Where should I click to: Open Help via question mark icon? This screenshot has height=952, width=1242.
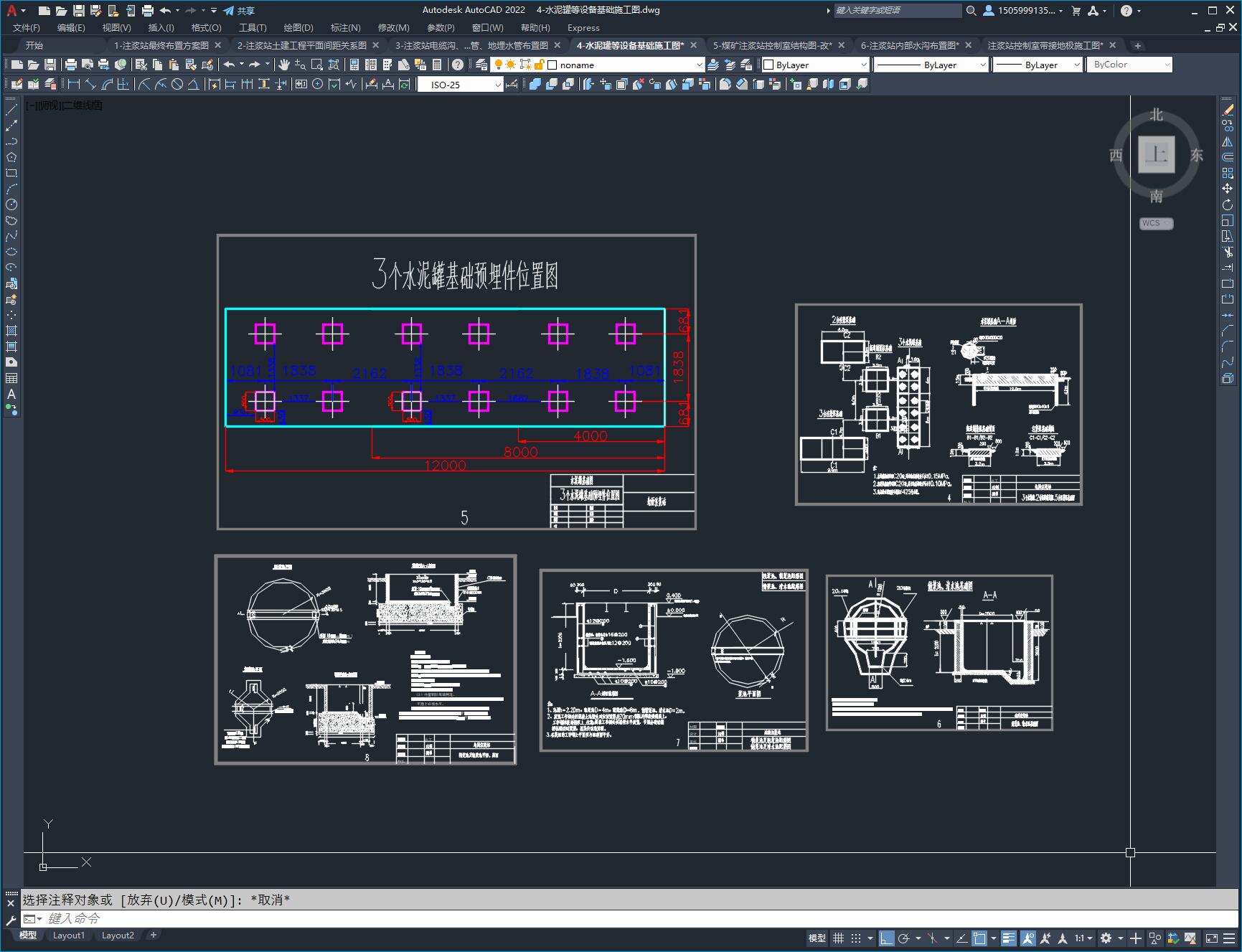458,65
